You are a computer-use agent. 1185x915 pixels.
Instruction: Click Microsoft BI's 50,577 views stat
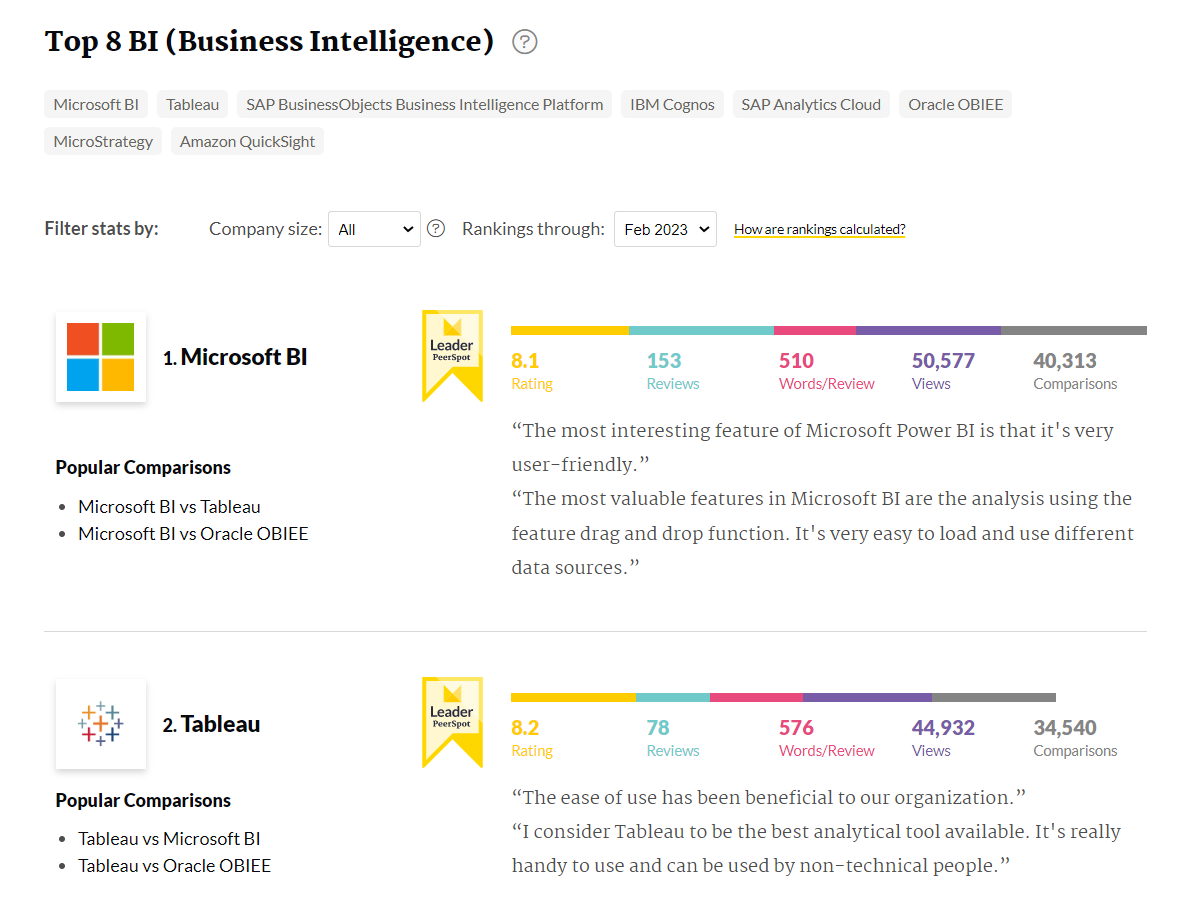943,361
